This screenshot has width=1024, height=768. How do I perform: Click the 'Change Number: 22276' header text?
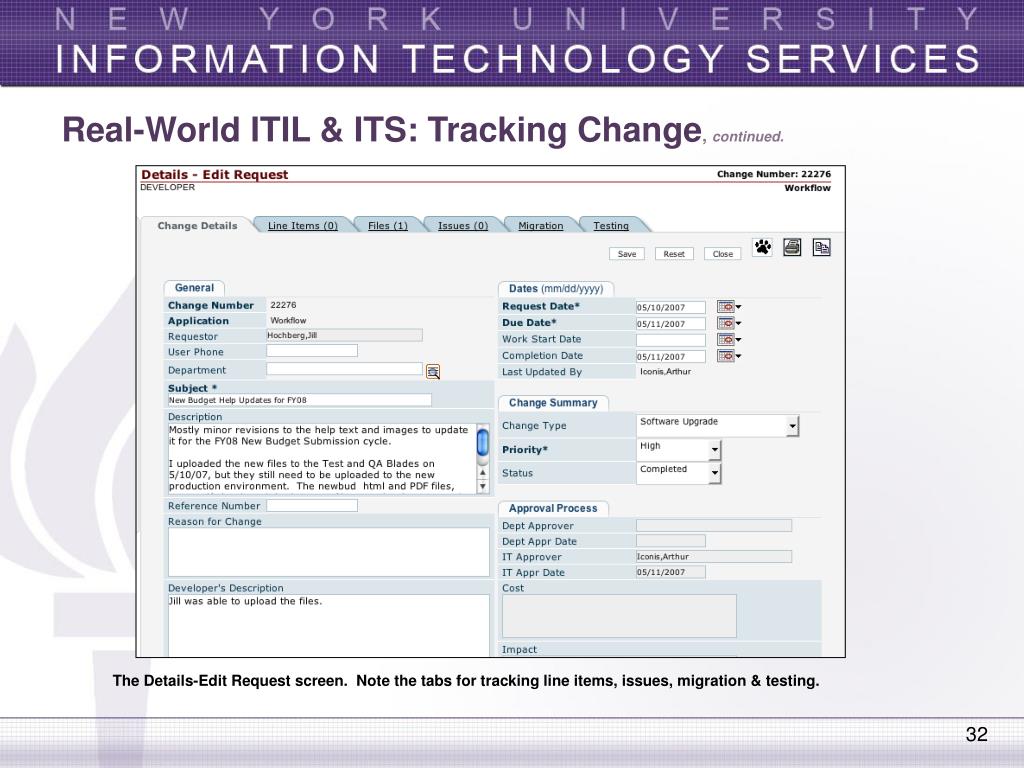774,174
